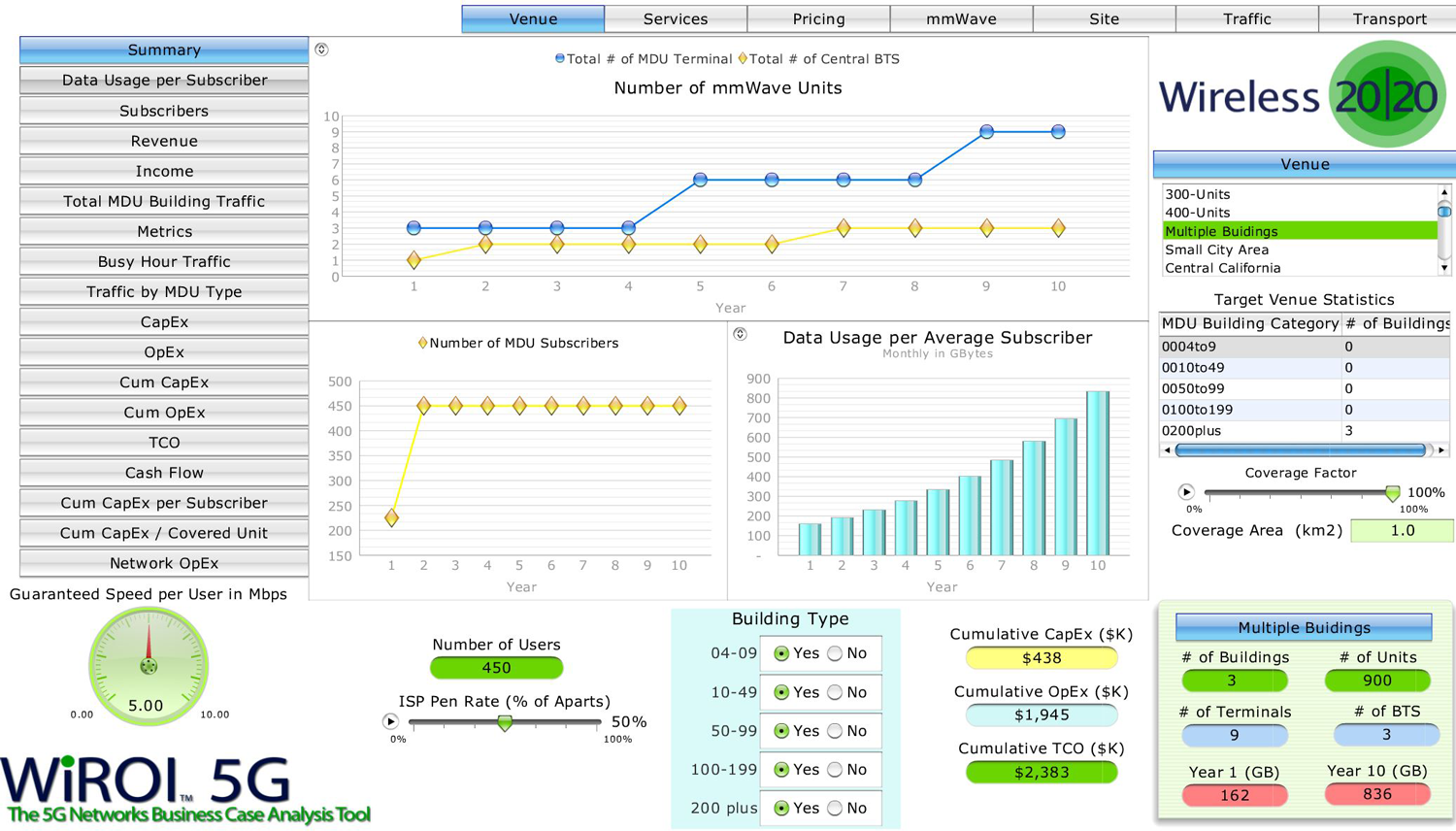Open Data Usage per Subscriber view

[164, 80]
